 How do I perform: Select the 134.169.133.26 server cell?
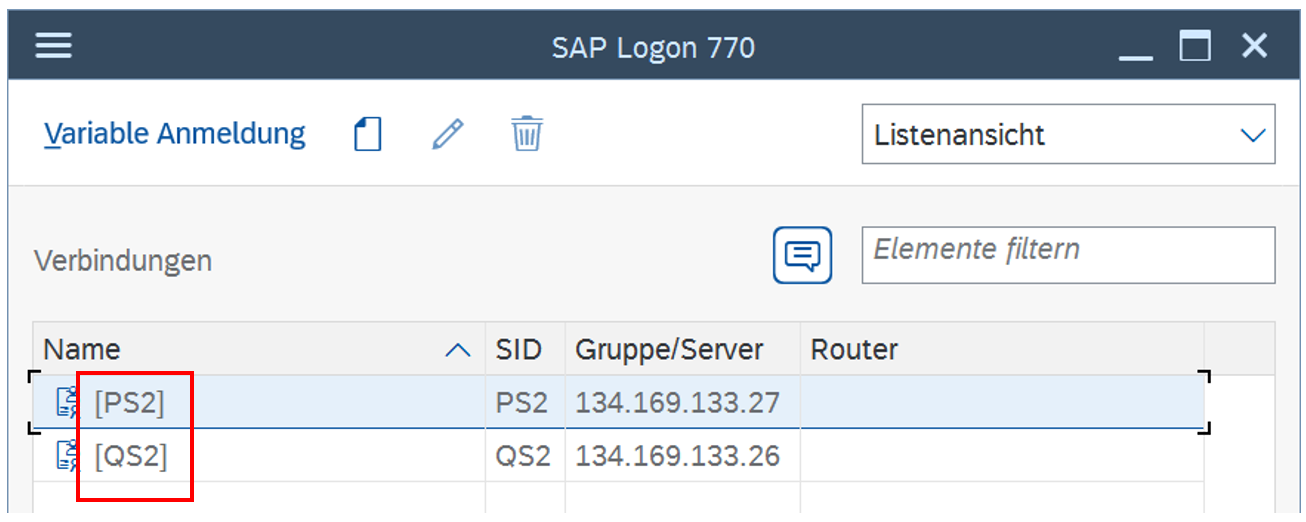(677, 456)
